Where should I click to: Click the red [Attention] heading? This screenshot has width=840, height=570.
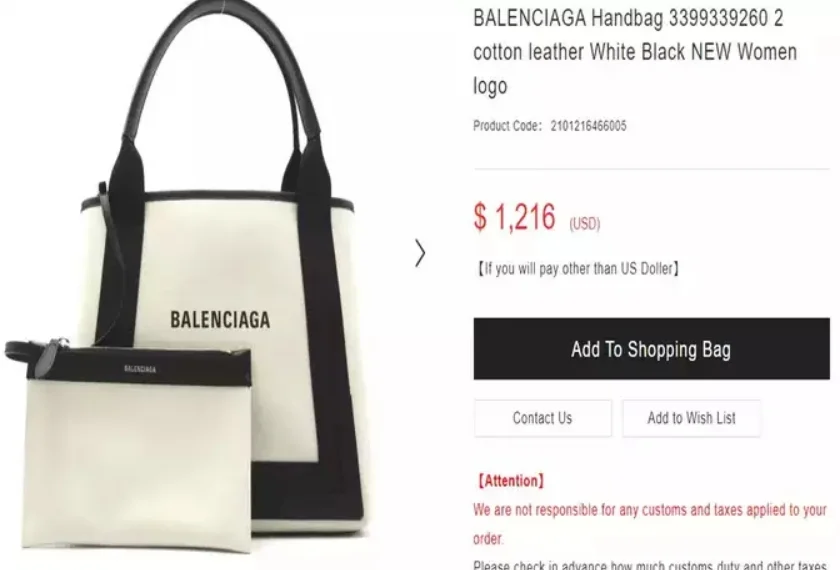point(511,481)
